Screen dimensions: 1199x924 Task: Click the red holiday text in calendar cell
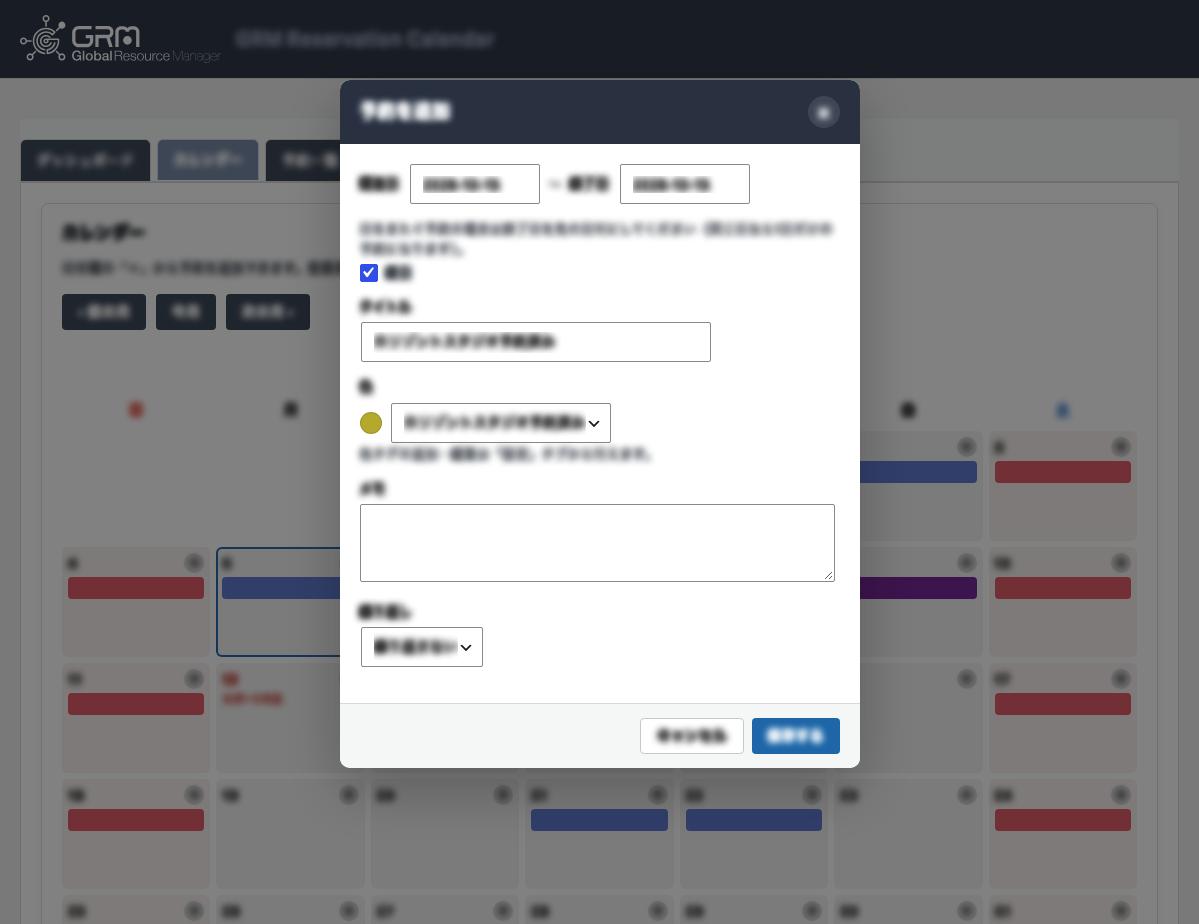[253, 699]
